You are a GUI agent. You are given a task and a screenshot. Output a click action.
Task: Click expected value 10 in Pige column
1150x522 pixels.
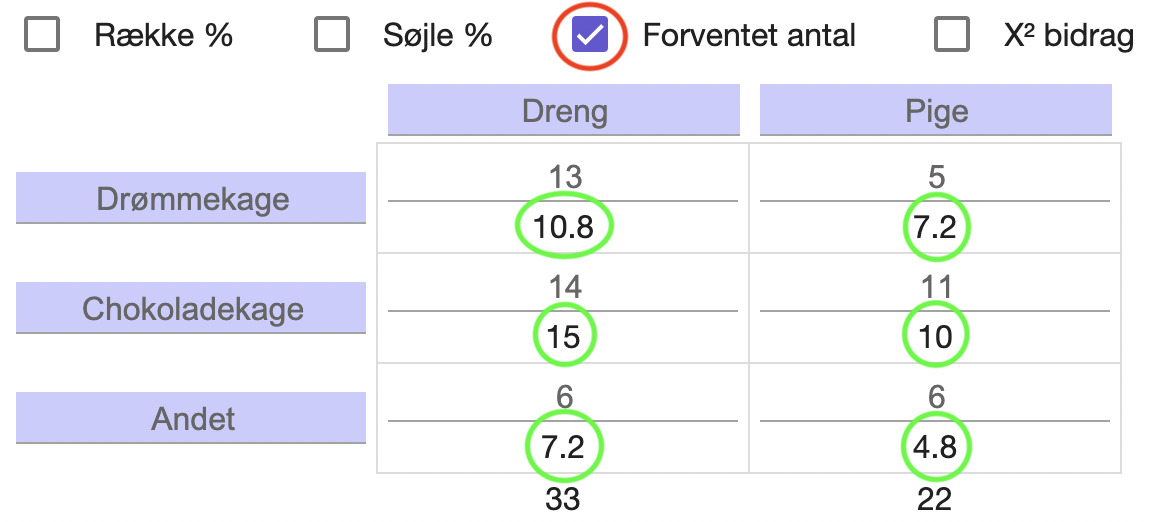(x=936, y=337)
